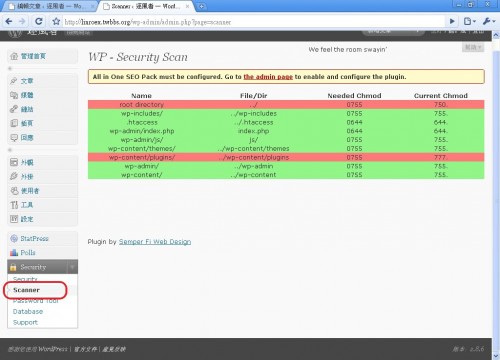The width and height of the screenshot is (500, 360).
Task: Open the Support submenu link
Action: pos(25,322)
